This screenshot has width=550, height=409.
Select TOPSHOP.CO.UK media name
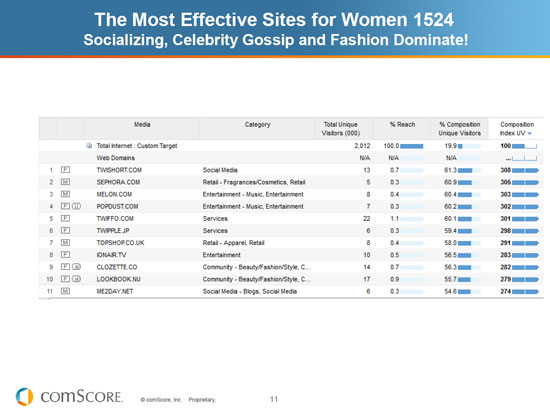[120, 243]
